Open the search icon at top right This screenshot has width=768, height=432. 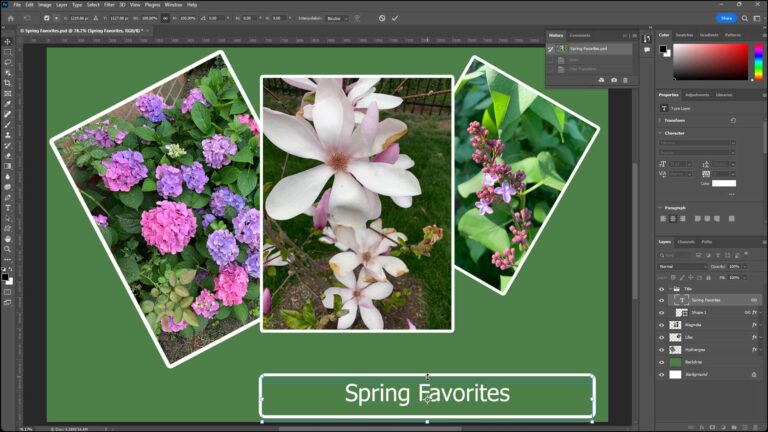[744, 18]
